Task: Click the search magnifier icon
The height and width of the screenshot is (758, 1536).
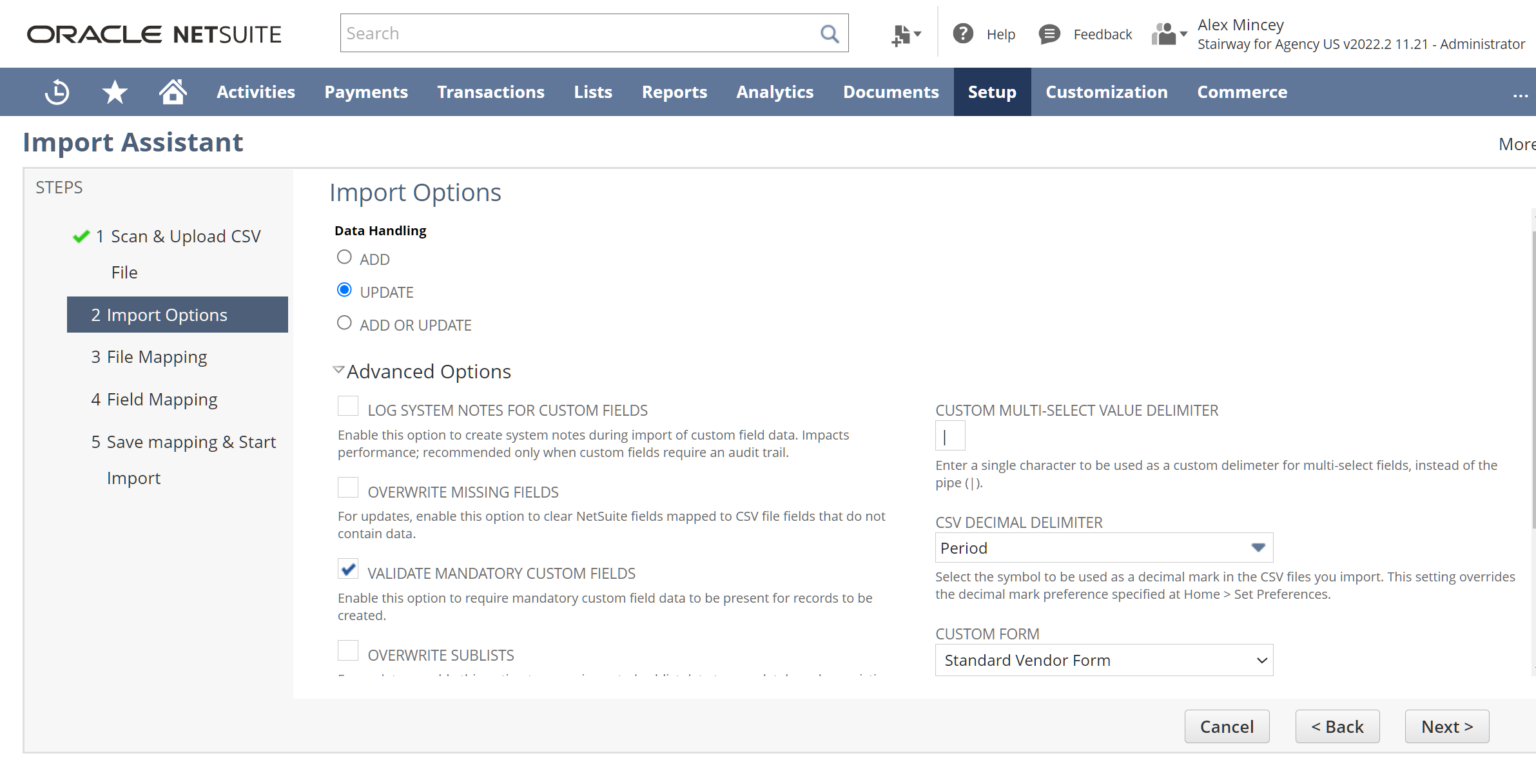Action: (x=829, y=33)
